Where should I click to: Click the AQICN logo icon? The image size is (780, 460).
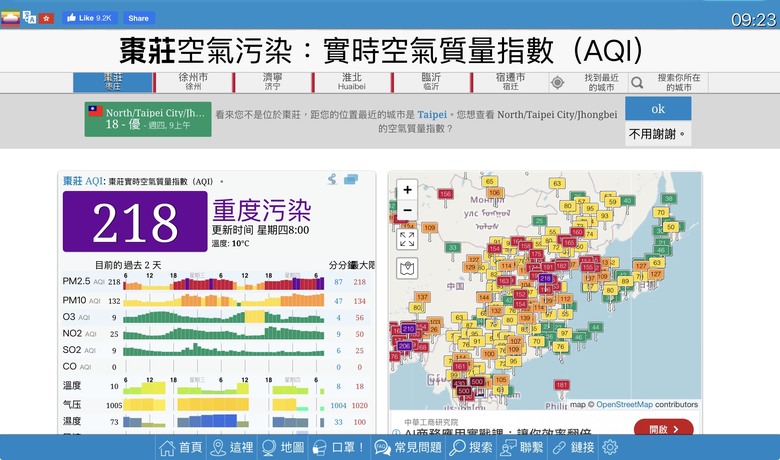tap(10, 18)
